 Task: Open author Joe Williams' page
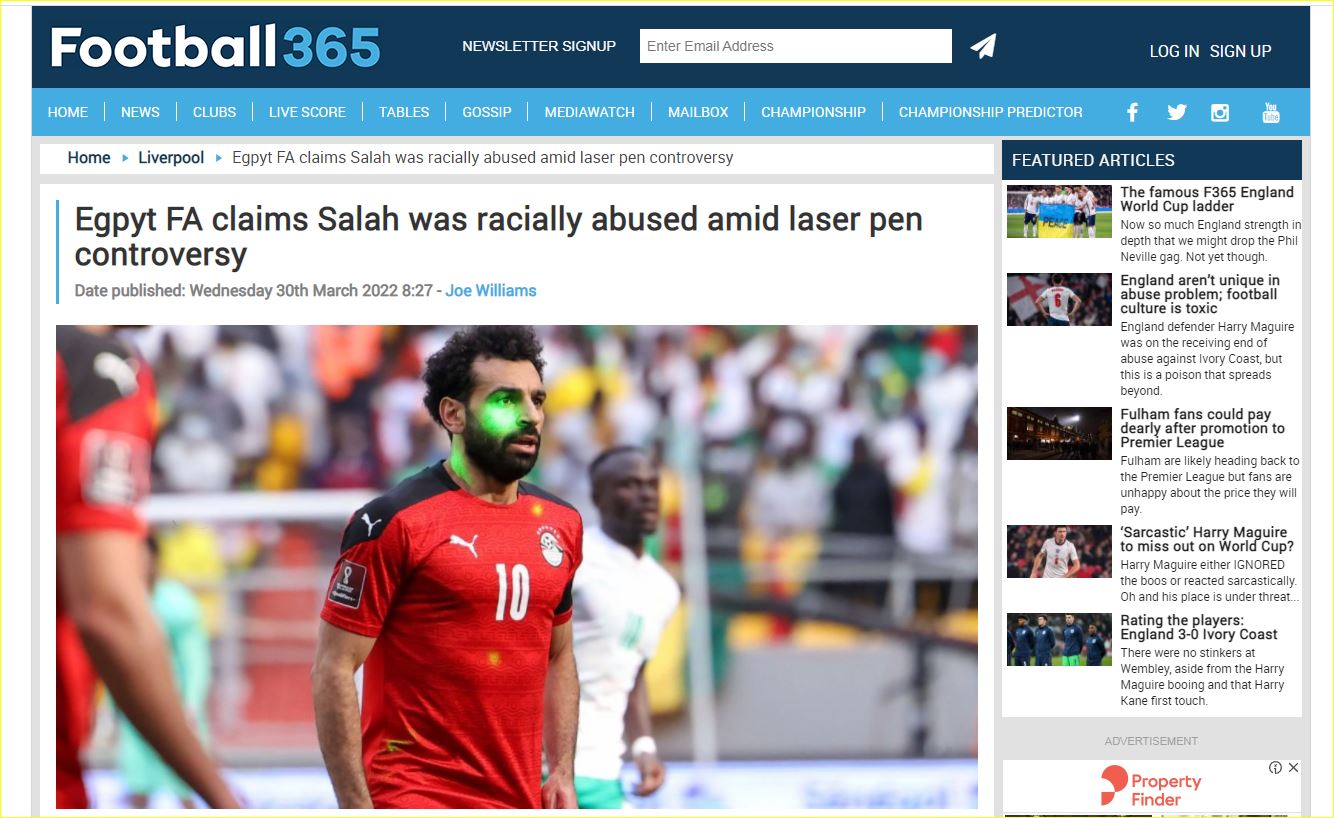491,291
